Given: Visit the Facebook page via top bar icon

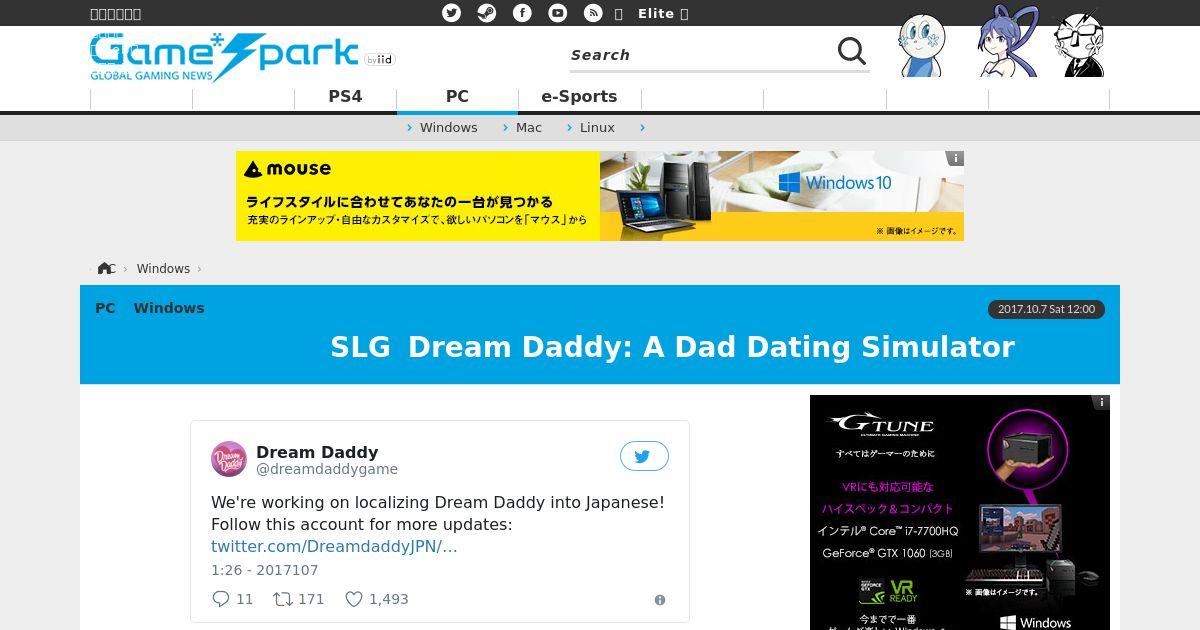Looking at the screenshot, I should coord(522,13).
